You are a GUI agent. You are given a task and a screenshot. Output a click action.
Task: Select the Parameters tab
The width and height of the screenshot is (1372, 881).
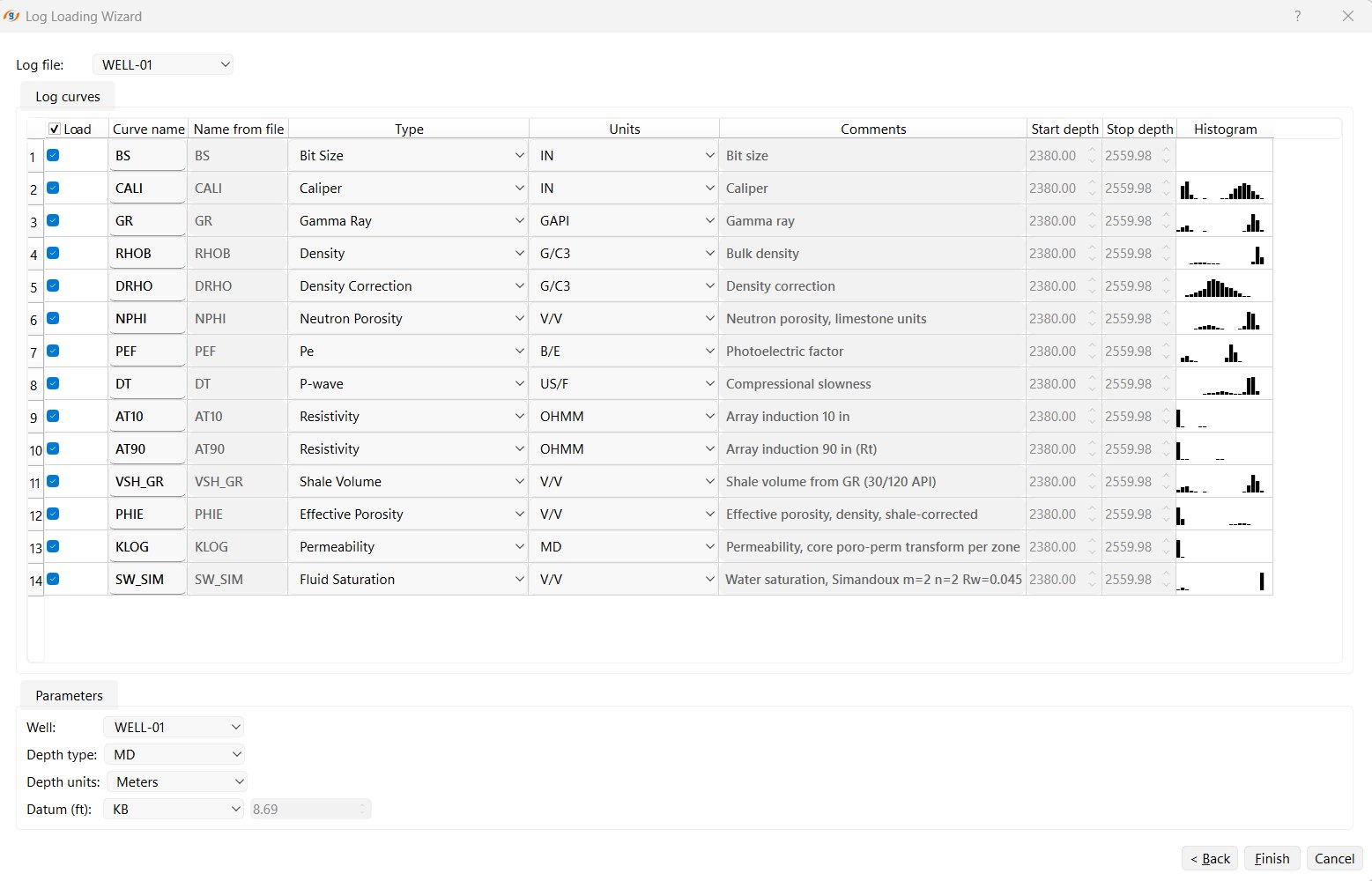pyautogui.click(x=69, y=695)
